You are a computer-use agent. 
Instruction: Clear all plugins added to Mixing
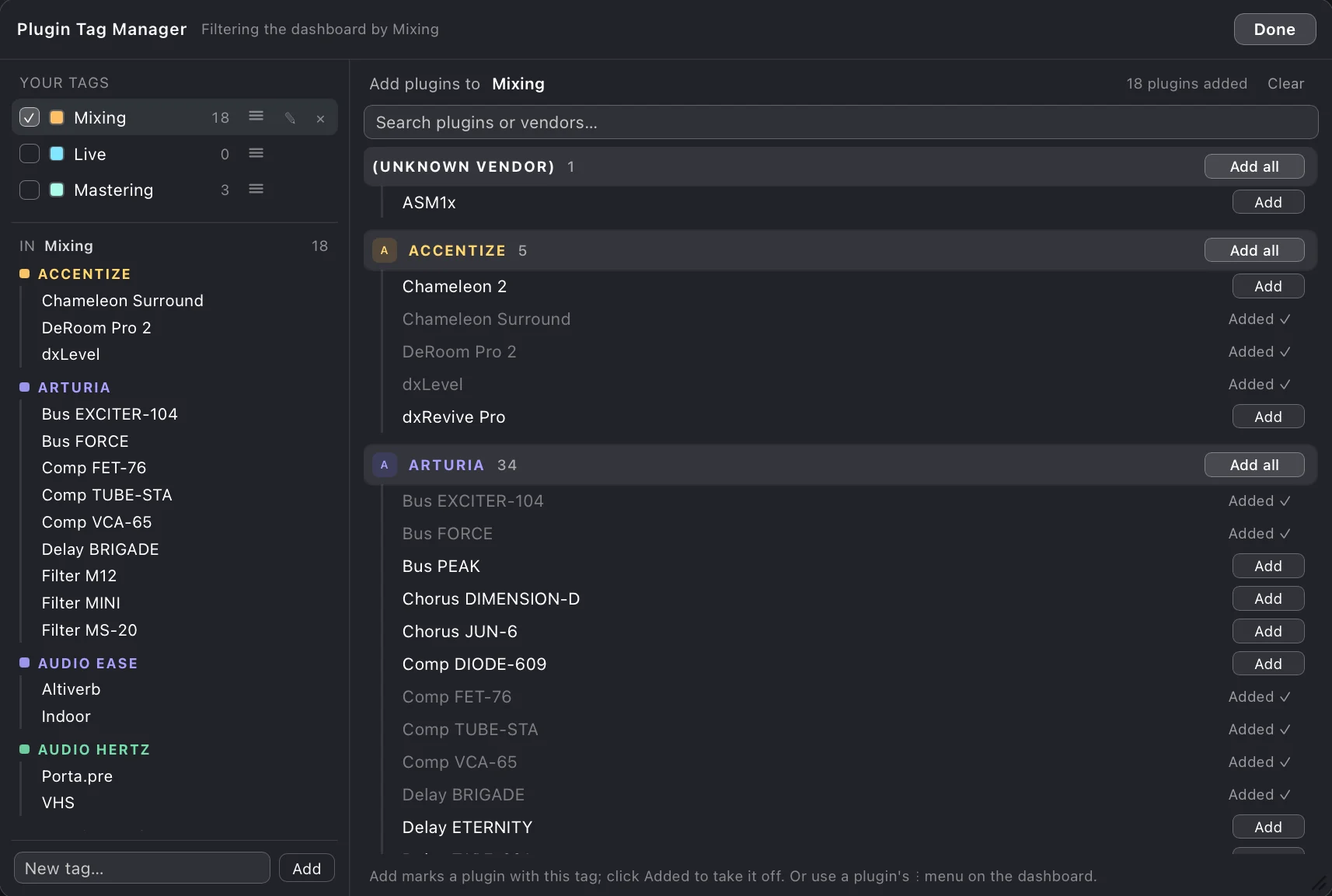click(1285, 83)
